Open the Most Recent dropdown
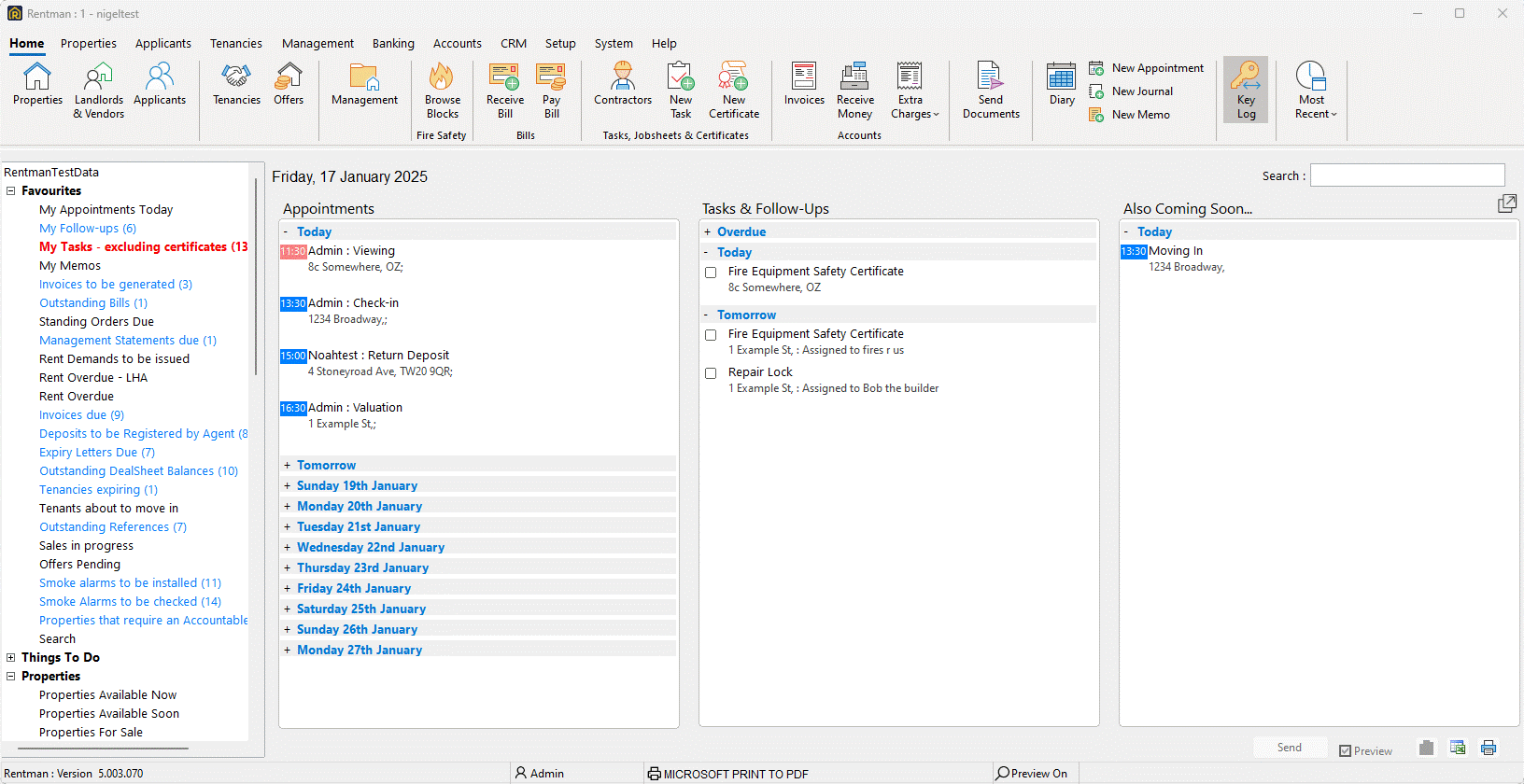The width and height of the screenshot is (1524, 784). (1315, 91)
